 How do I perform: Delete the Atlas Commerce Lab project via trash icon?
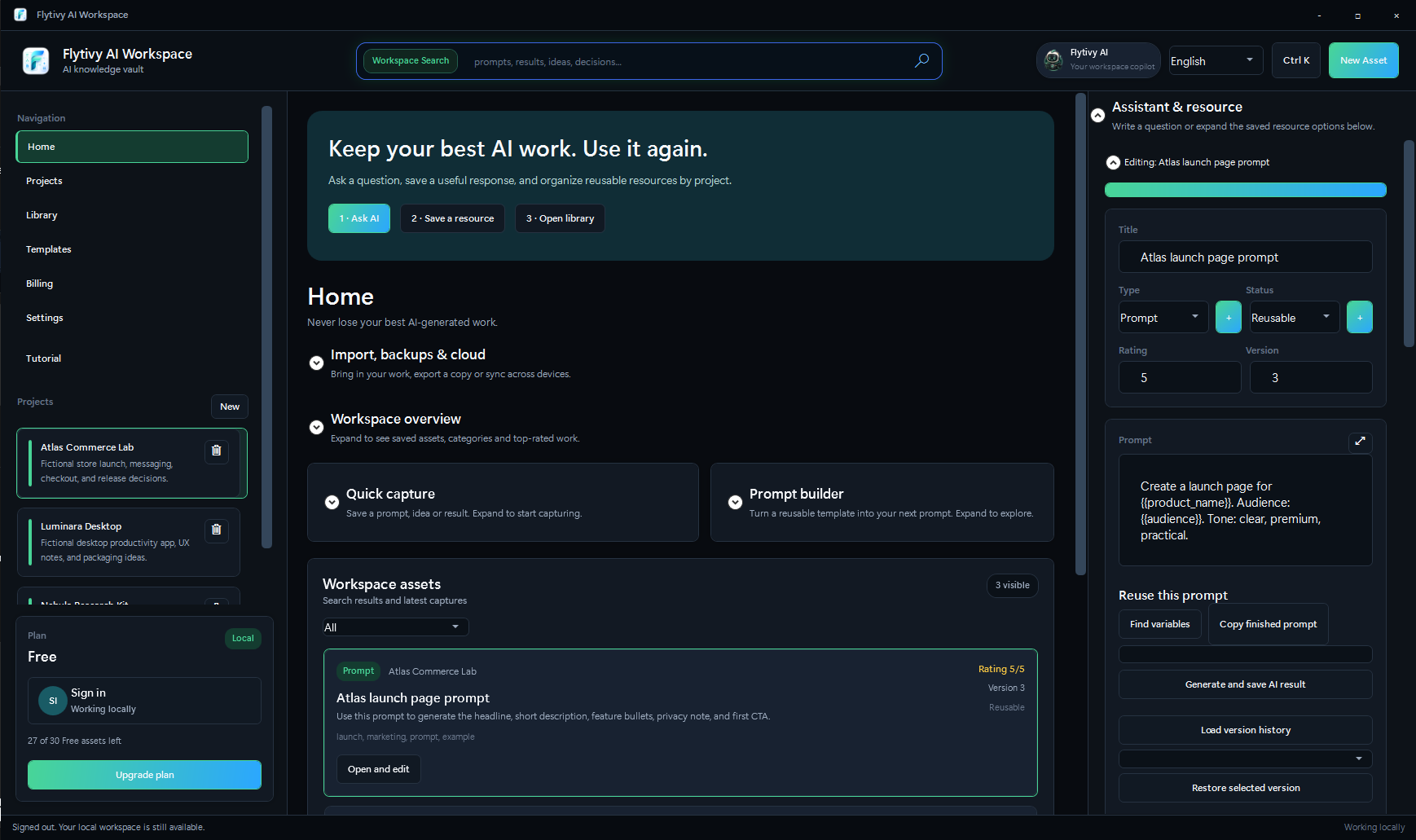pyautogui.click(x=216, y=451)
